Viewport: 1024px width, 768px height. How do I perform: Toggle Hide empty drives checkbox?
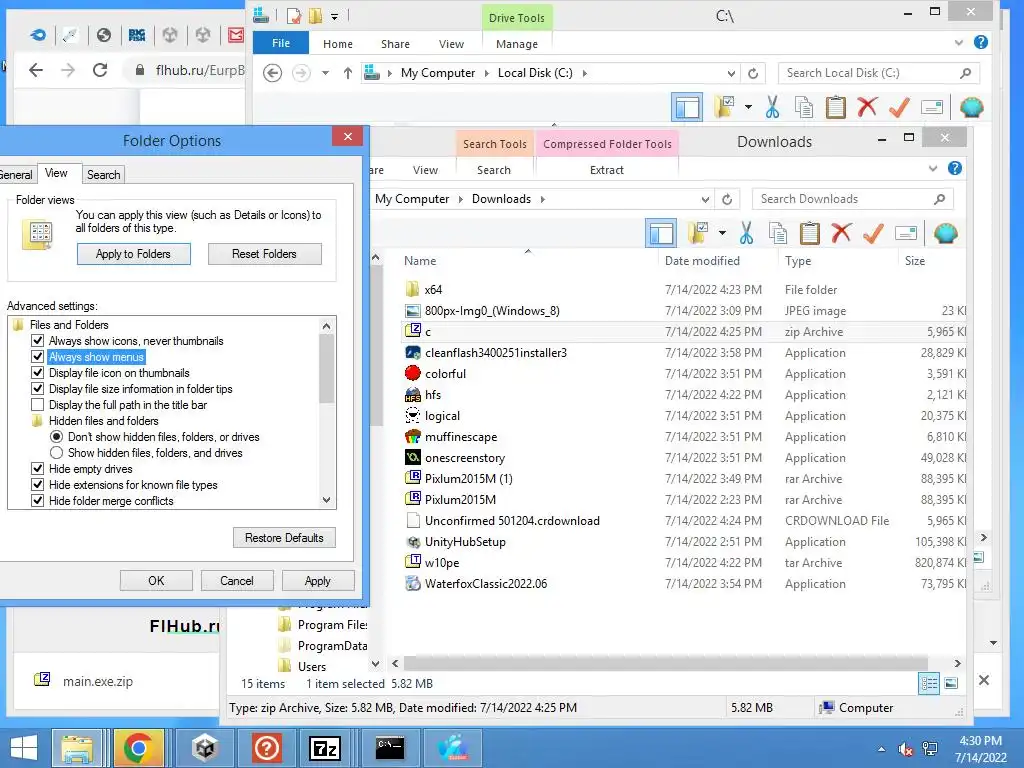coord(38,469)
